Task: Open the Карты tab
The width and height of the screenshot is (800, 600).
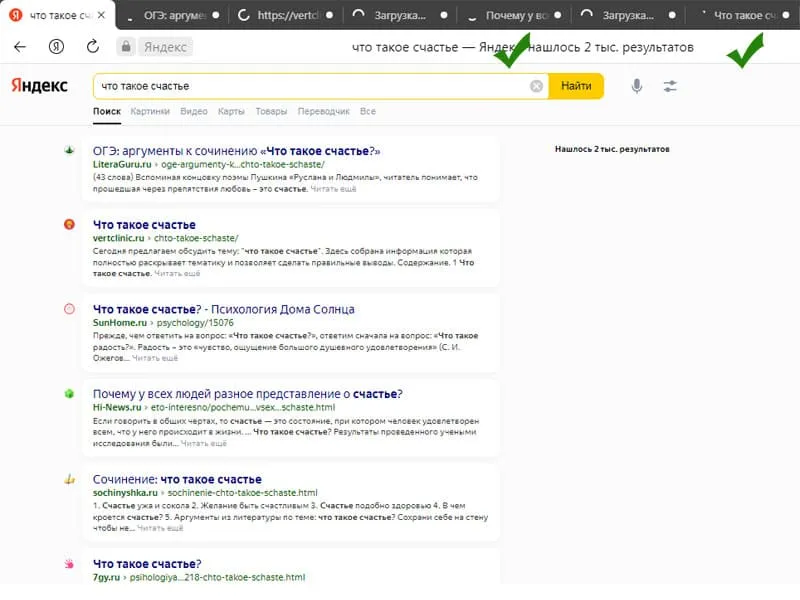Action: (231, 112)
